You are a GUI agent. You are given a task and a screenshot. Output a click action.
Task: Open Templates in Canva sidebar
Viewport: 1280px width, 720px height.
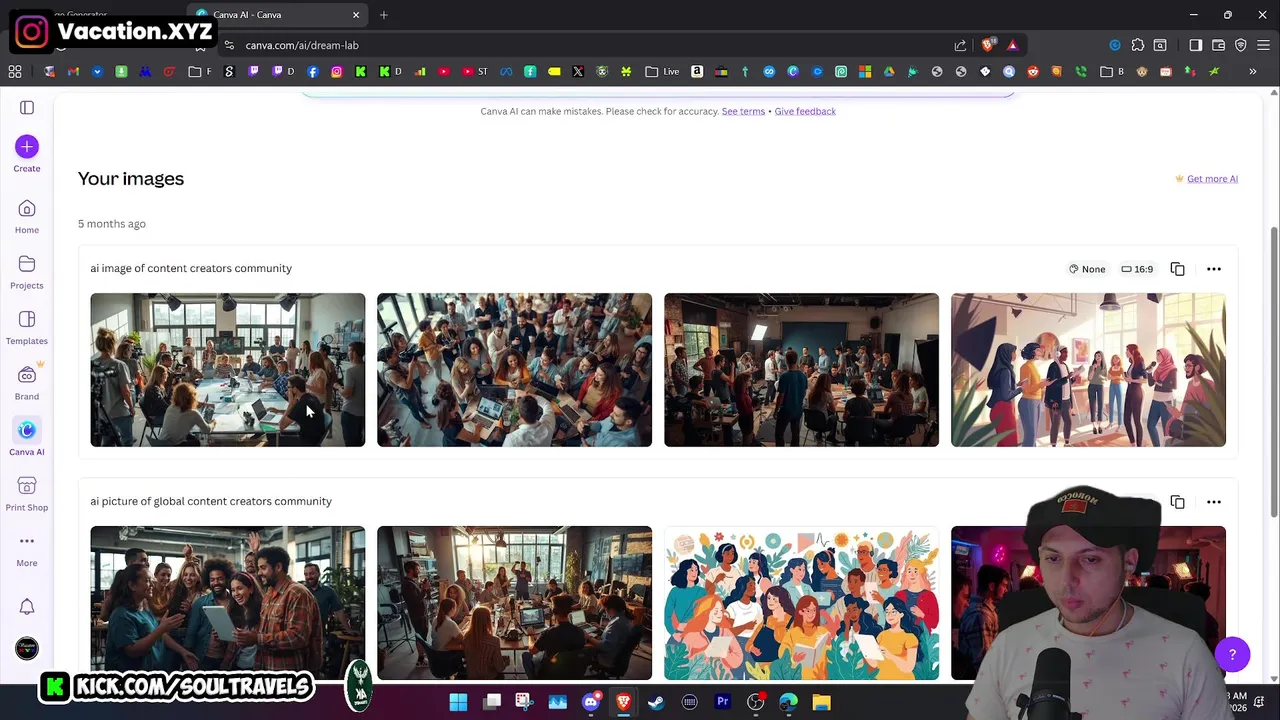(x=27, y=326)
